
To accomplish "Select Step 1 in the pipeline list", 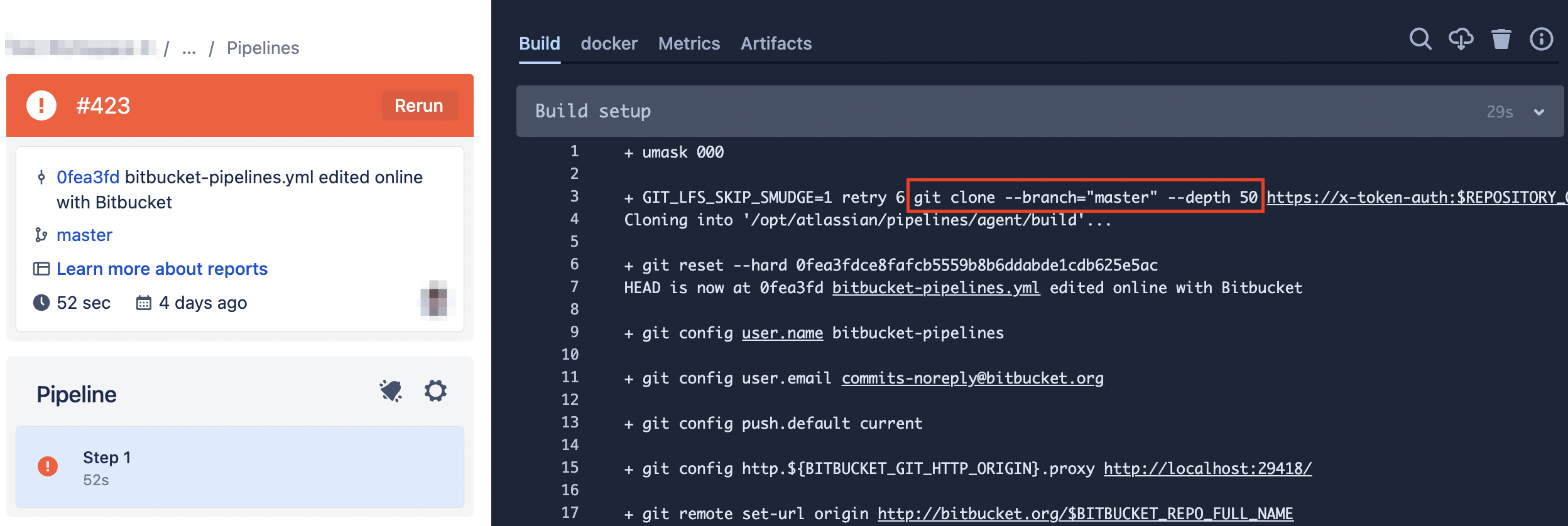I will [240, 466].
